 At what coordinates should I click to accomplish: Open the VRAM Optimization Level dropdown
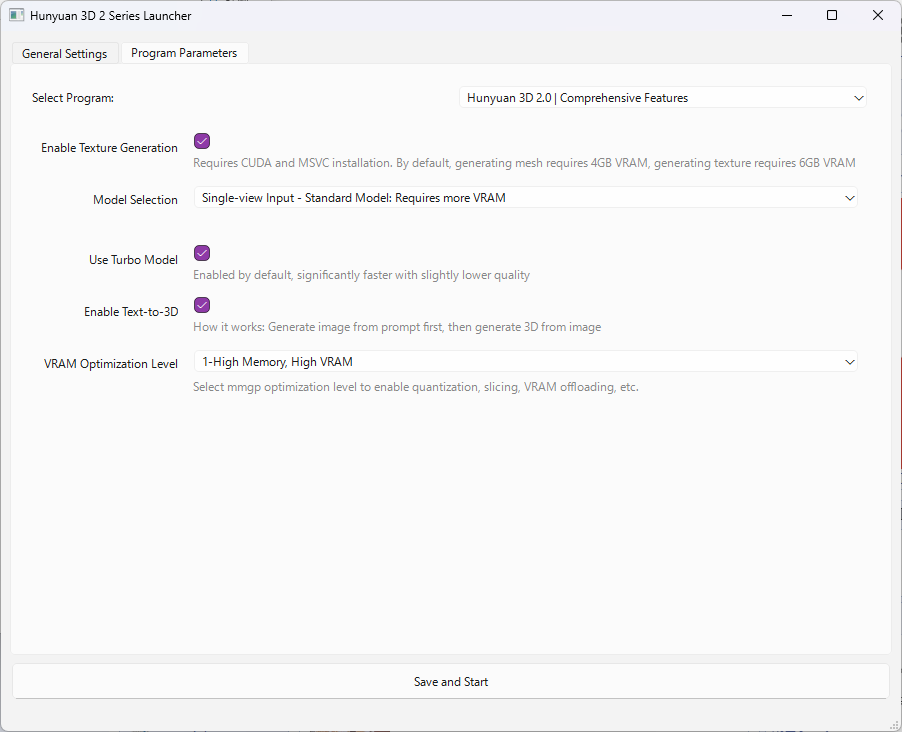point(525,362)
